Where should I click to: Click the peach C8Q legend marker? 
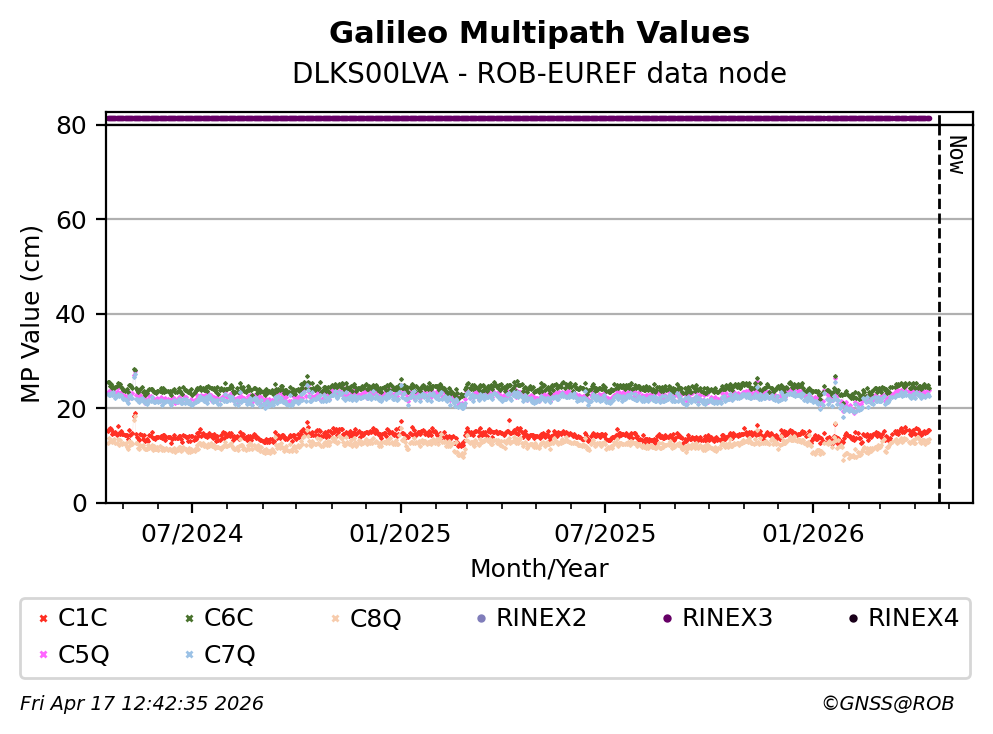334,618
